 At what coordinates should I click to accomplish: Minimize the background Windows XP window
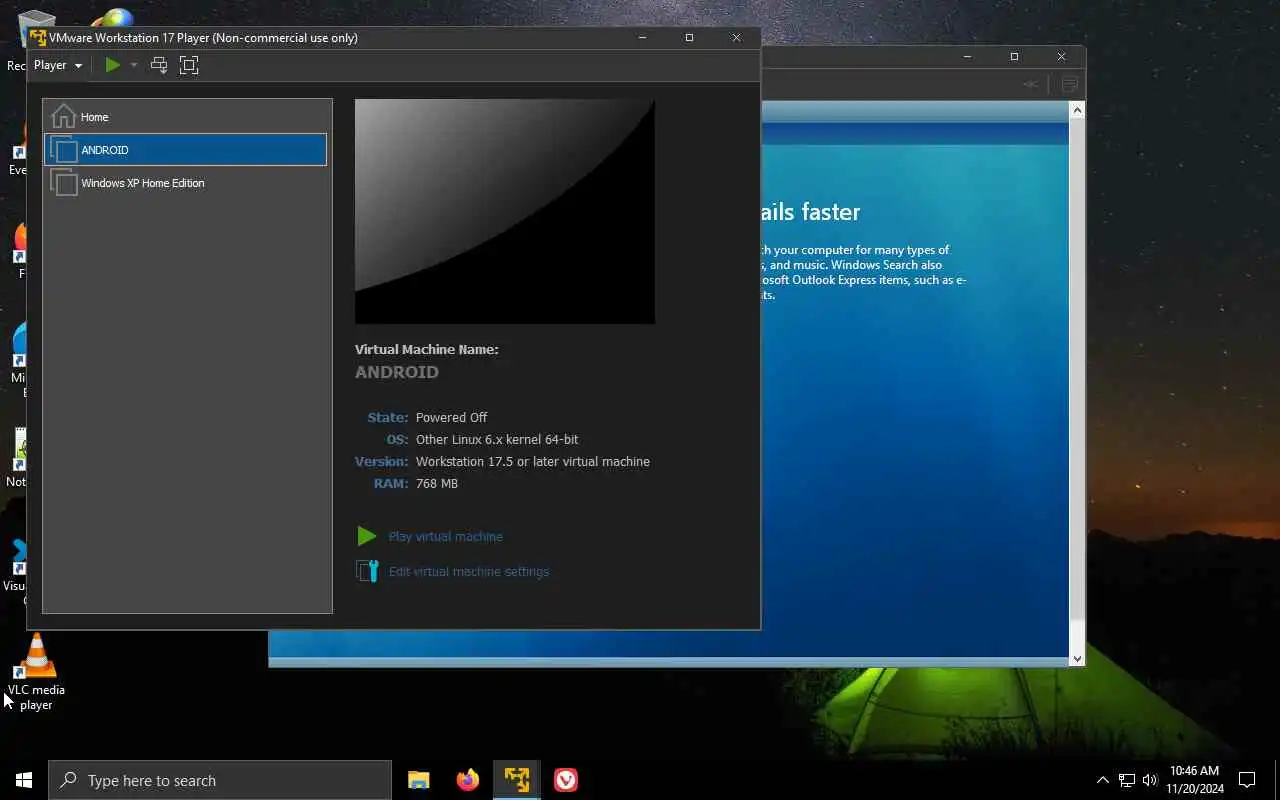(967, 57)
